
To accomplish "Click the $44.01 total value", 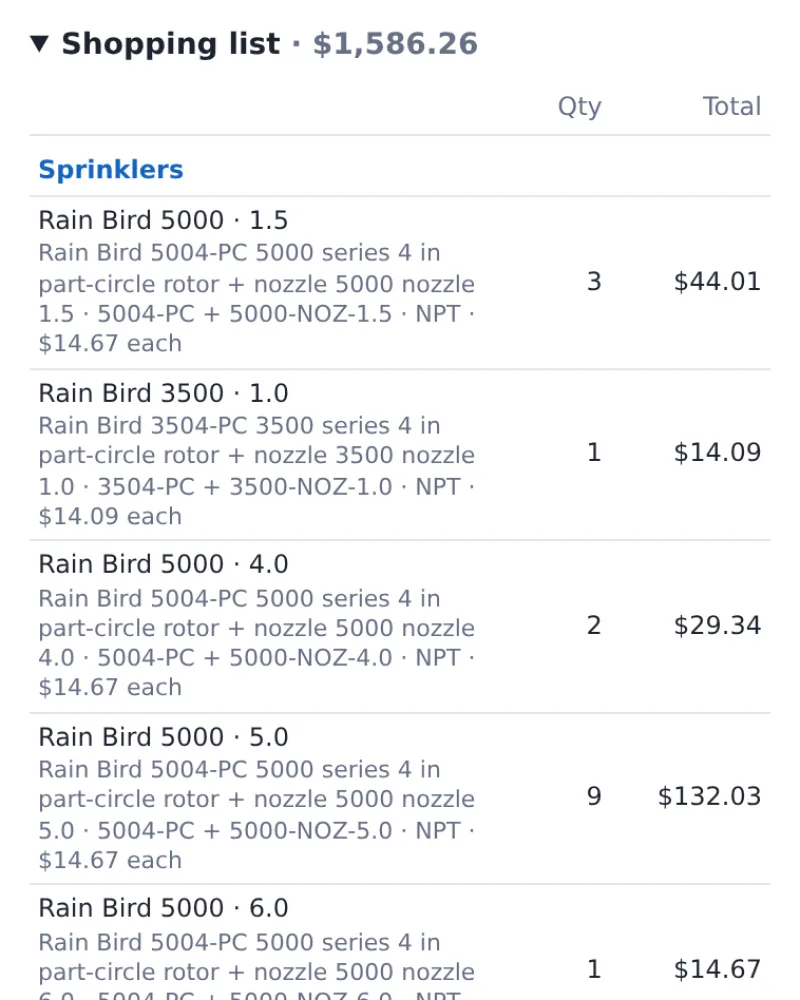I will pyautogui.click(x=717, y=281).
